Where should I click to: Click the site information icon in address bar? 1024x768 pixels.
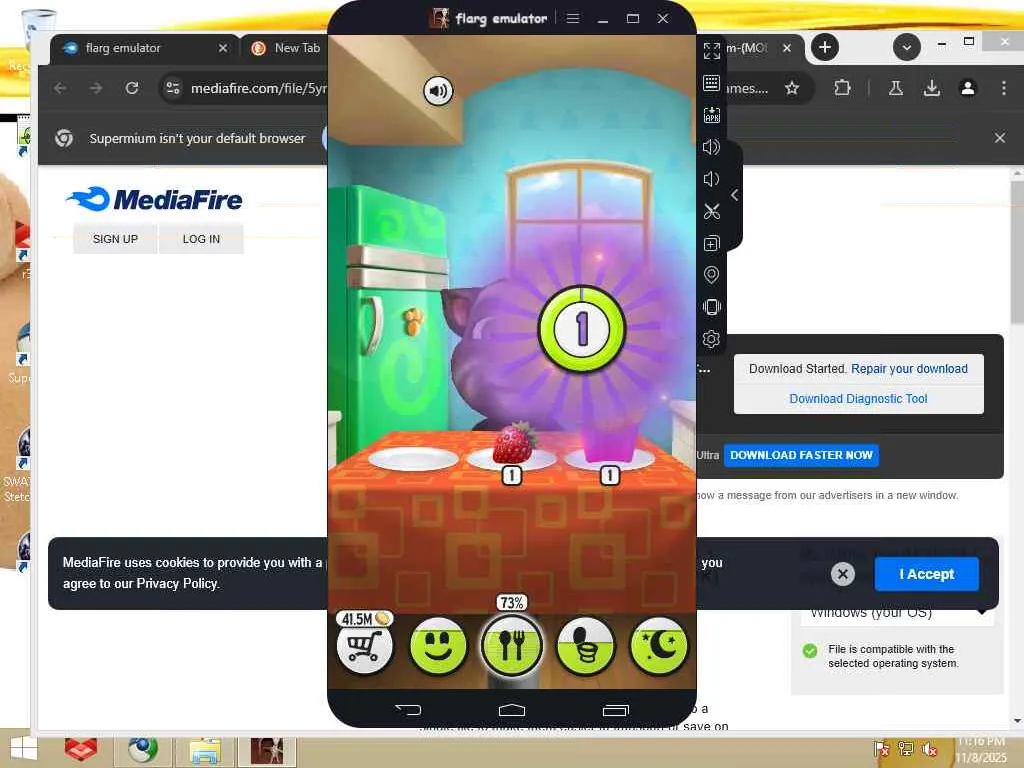(172, 88)
